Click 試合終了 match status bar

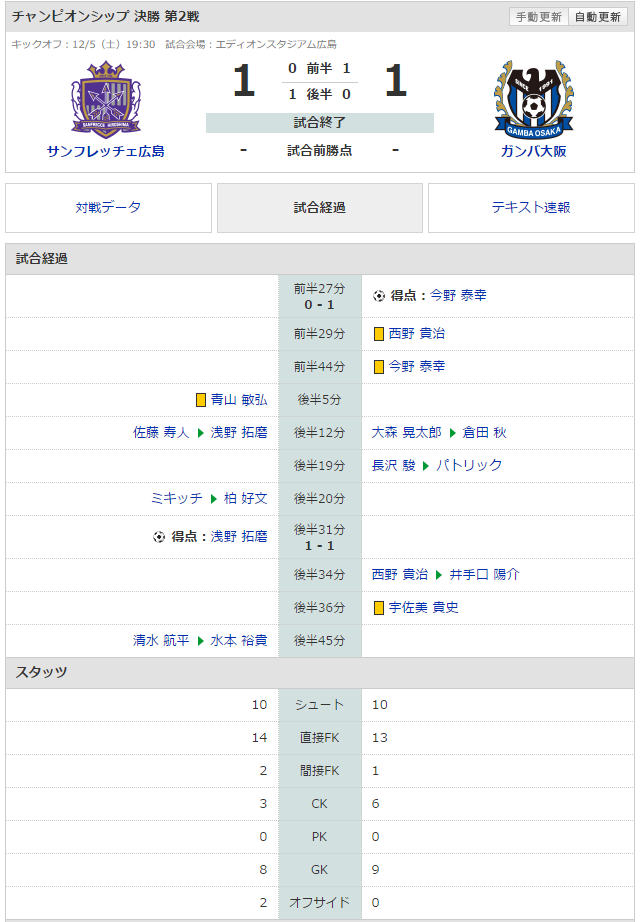pos(320,123)
